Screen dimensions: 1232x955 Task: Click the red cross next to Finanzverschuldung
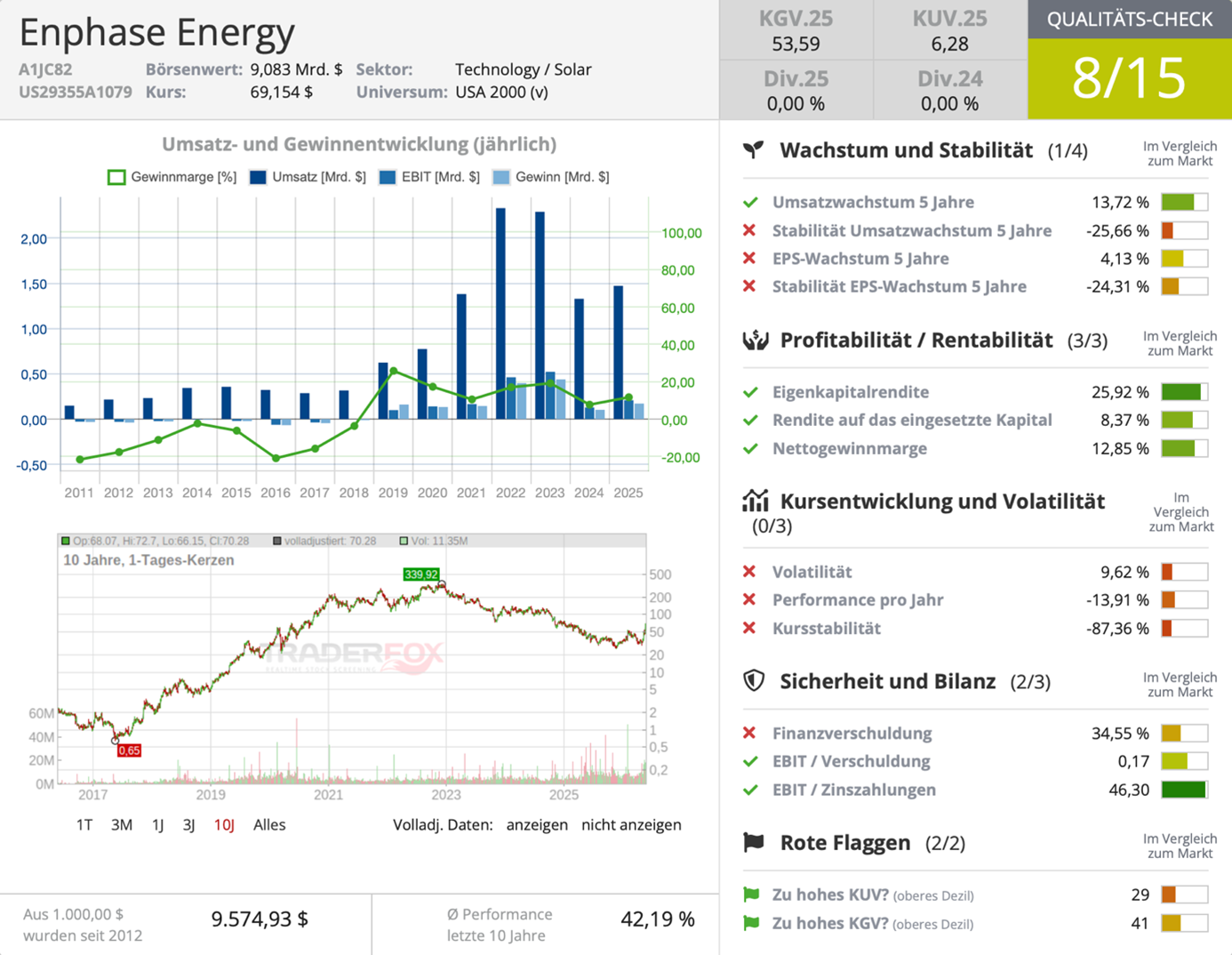[x=749, y=733]
